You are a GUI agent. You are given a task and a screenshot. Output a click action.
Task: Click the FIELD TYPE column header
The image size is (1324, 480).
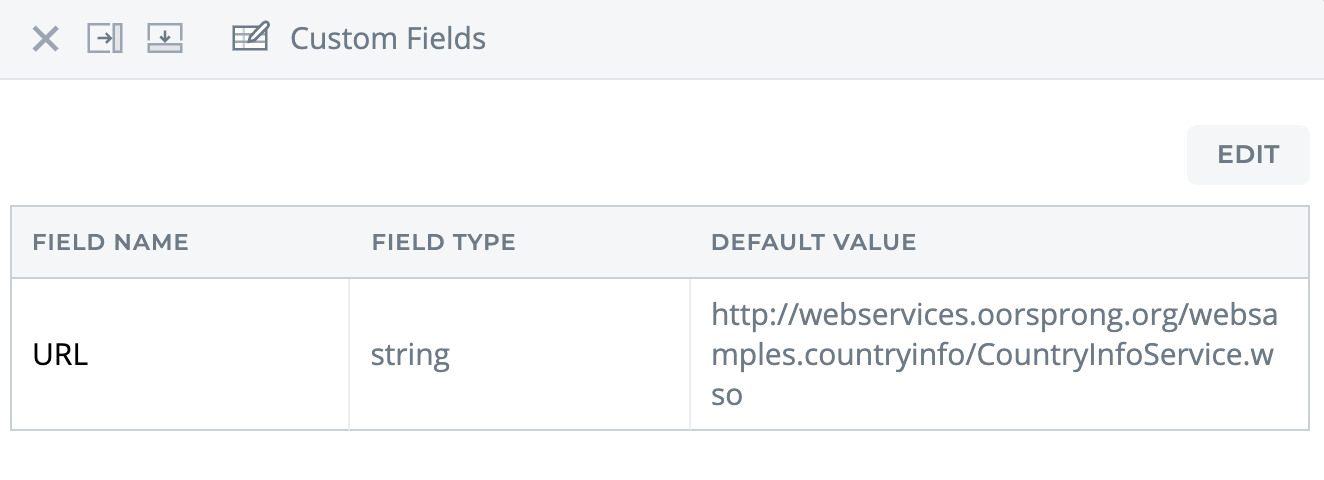(443, 242)
